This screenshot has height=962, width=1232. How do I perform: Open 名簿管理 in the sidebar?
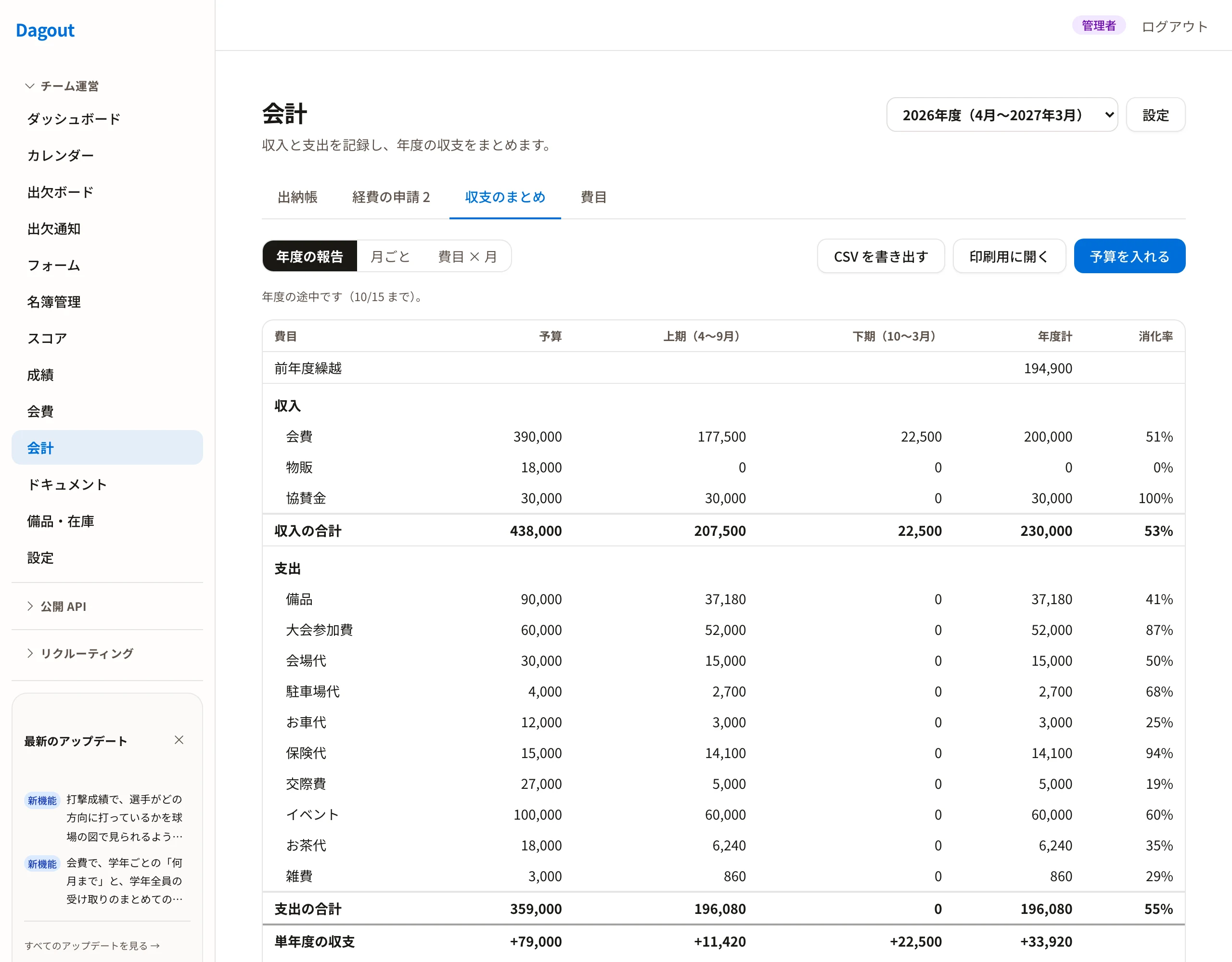[x=107, y=302]
